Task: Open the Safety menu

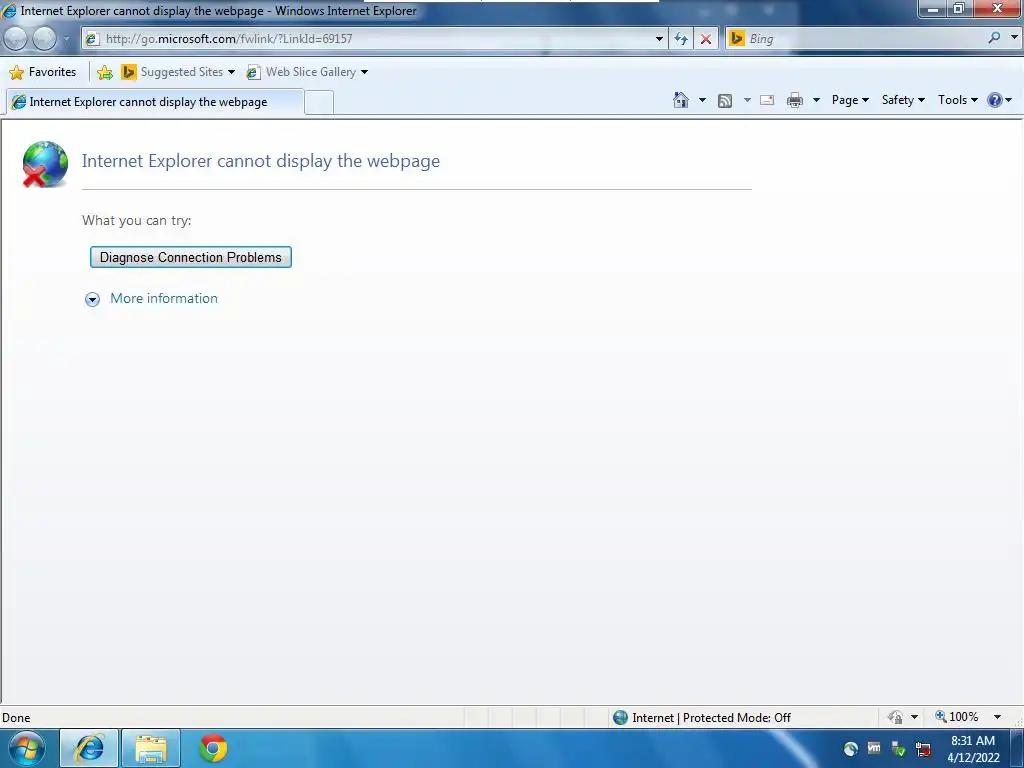Action: [903, 100]
